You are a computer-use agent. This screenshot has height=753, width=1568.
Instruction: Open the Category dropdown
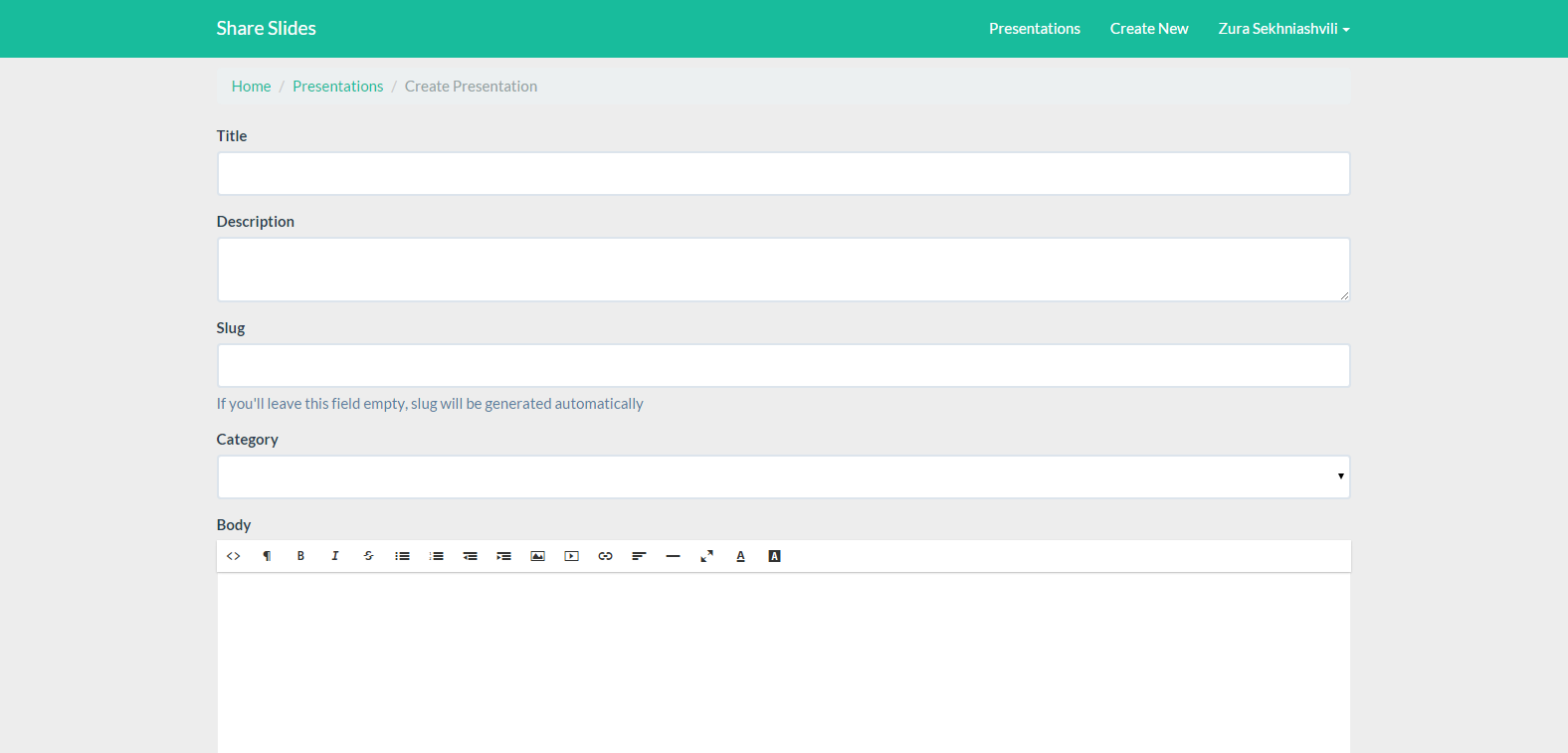(x=784, y=477)
